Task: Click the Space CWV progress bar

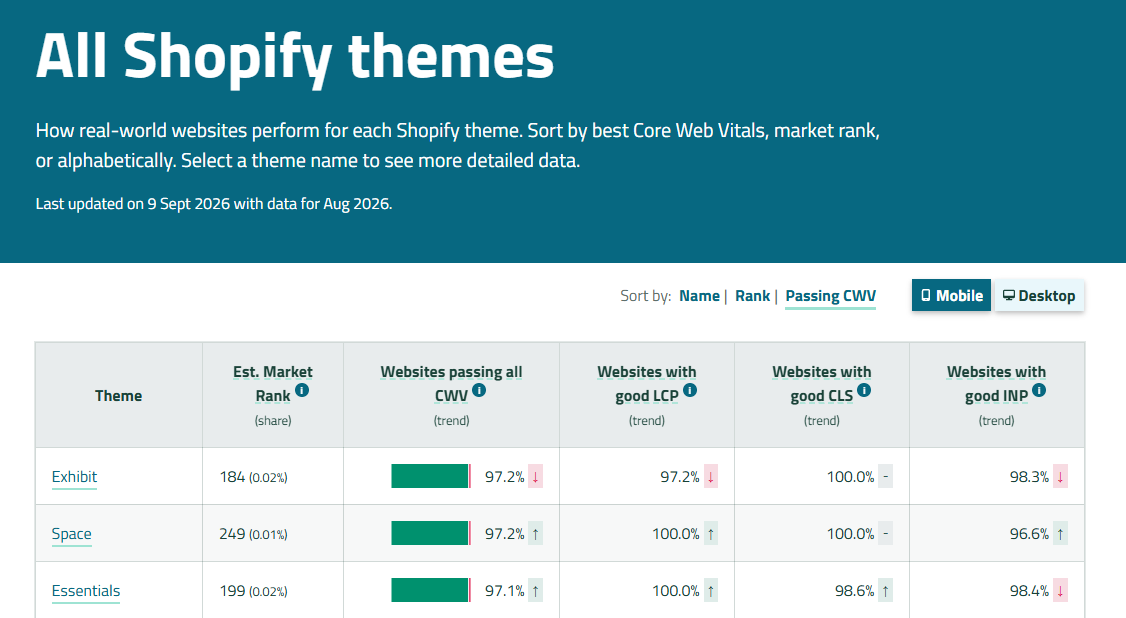Action: pyautogui.click(x=431, y=533)
